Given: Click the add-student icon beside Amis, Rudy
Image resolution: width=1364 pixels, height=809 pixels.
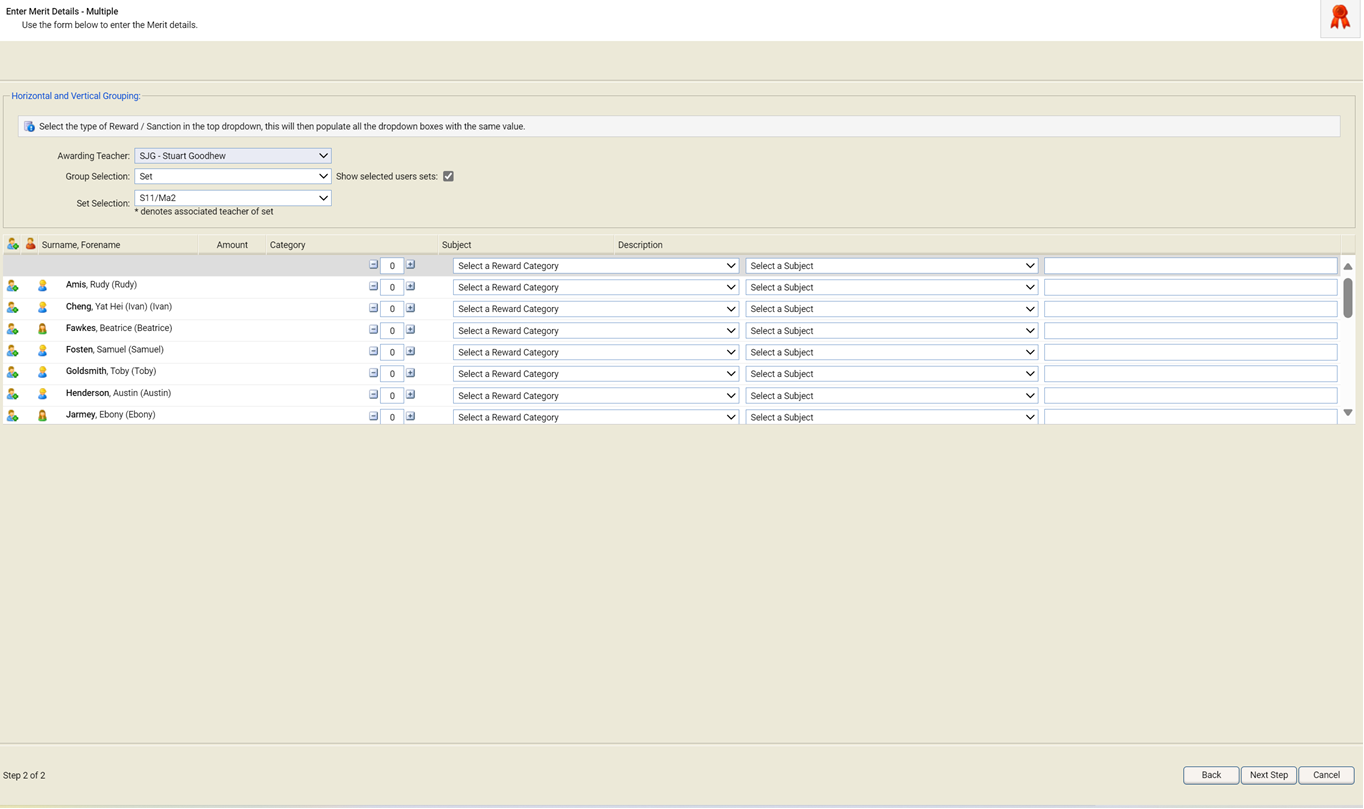Looking at the screenshot, I should (12, 286).
